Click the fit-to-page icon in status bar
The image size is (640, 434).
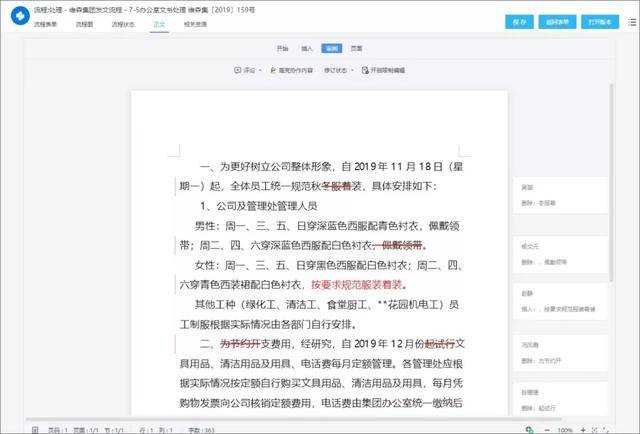click(594, 430)
